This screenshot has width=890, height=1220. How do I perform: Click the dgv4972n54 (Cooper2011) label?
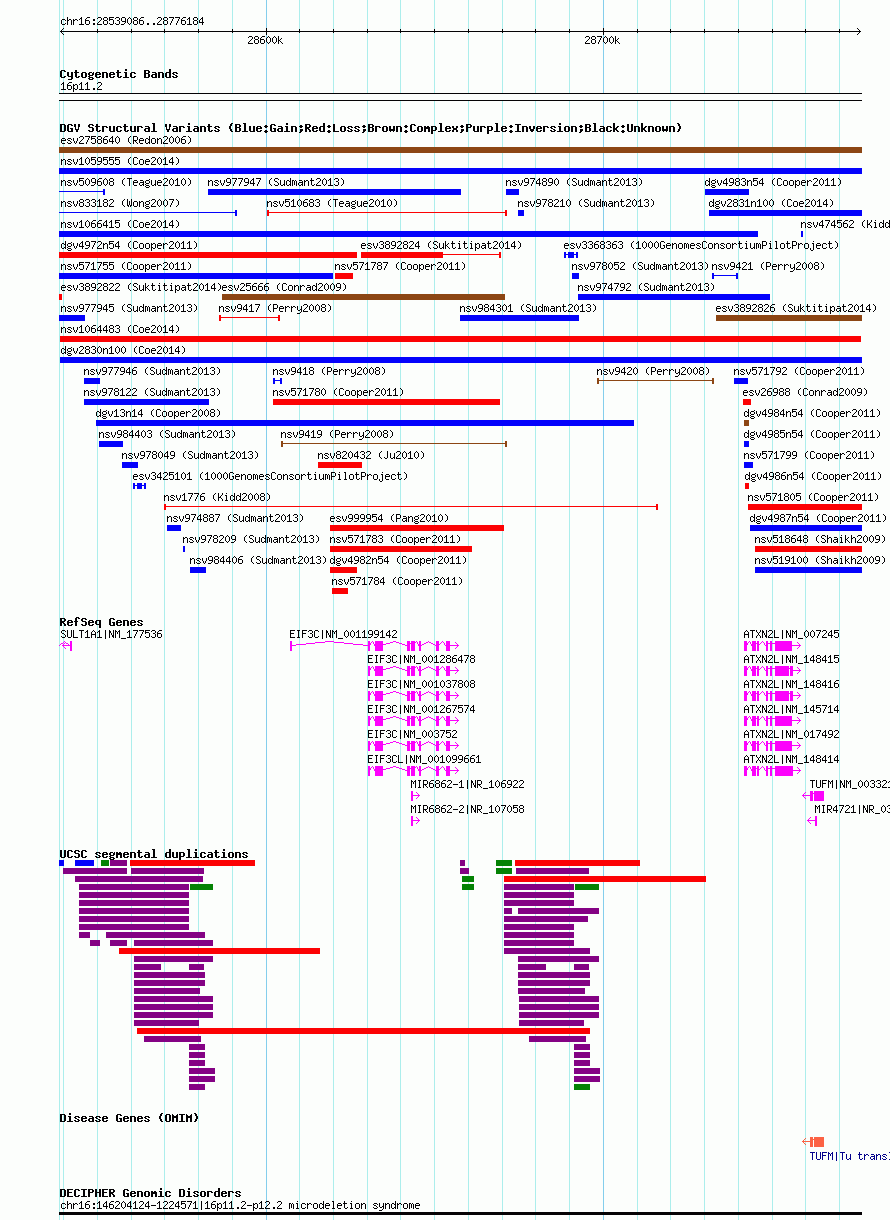[129, 245]
